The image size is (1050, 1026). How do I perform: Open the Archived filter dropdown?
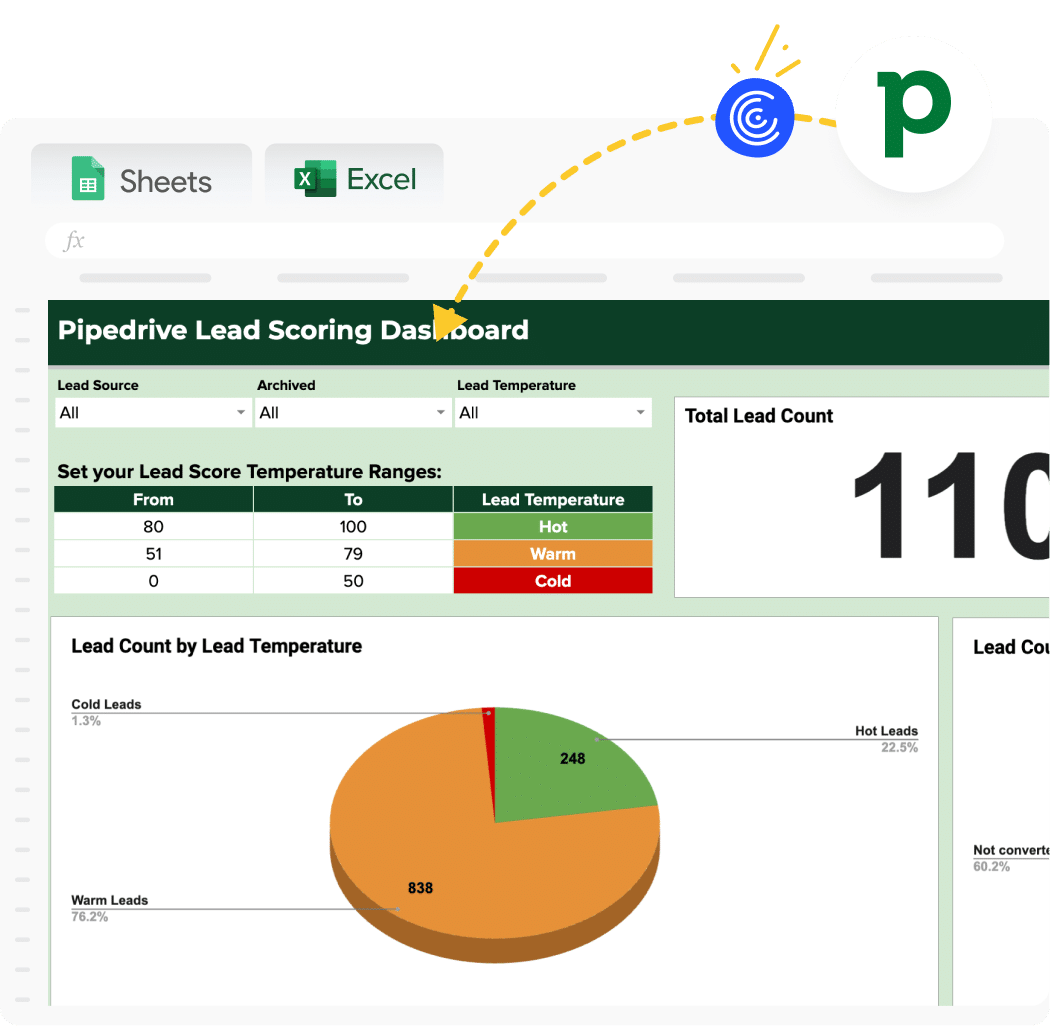tap(353, 413)
